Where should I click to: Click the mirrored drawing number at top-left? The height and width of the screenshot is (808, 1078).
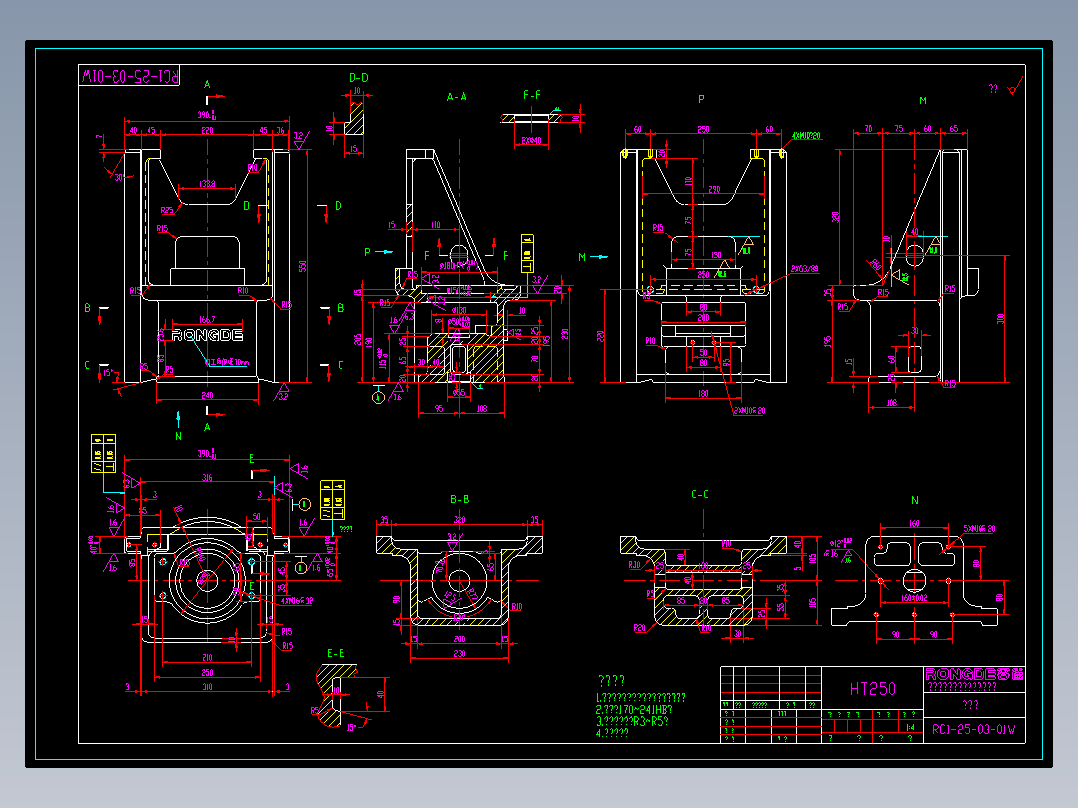pyautogui.click(x=130, y=77)
